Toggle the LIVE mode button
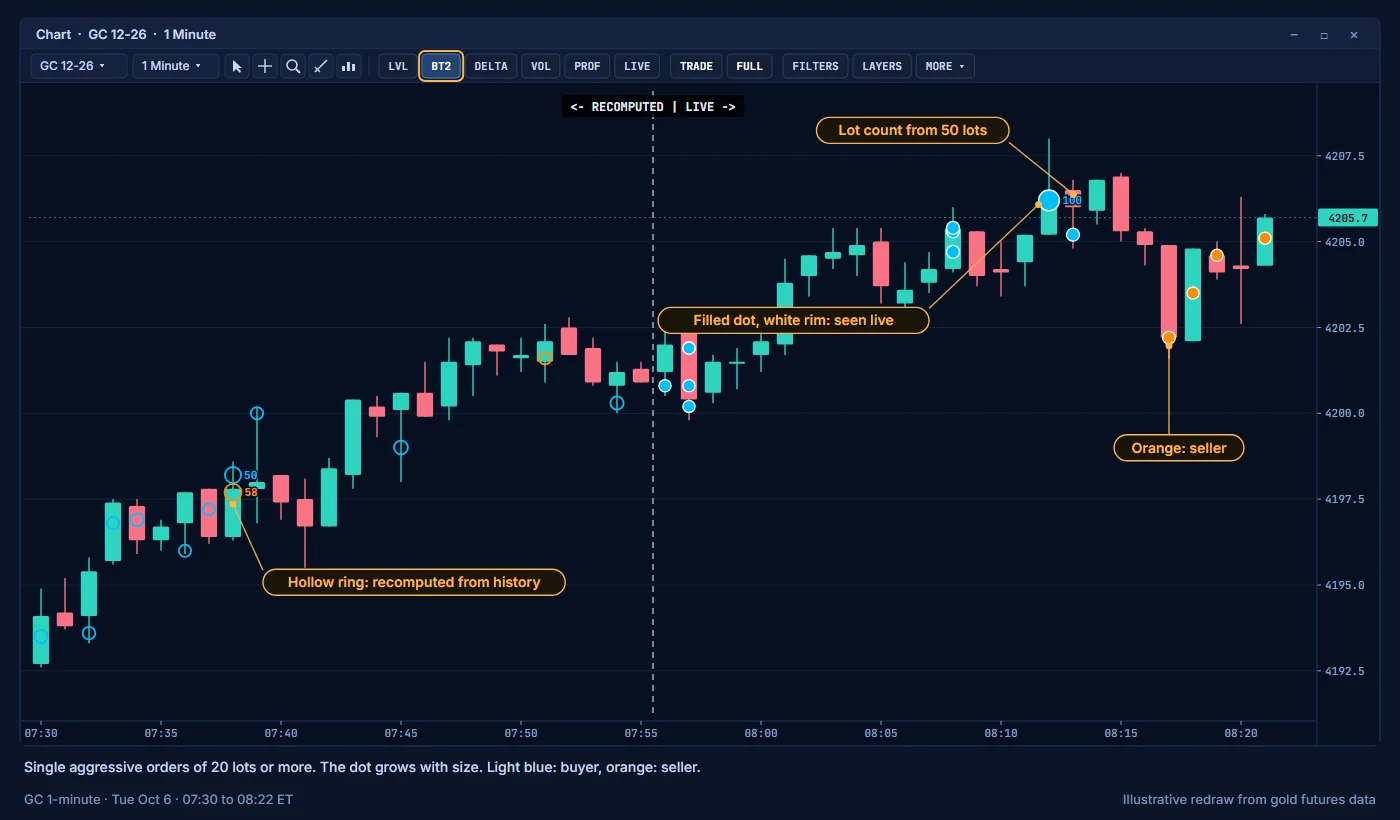This screenshot has height=820, width=1400. coord(637,66)
